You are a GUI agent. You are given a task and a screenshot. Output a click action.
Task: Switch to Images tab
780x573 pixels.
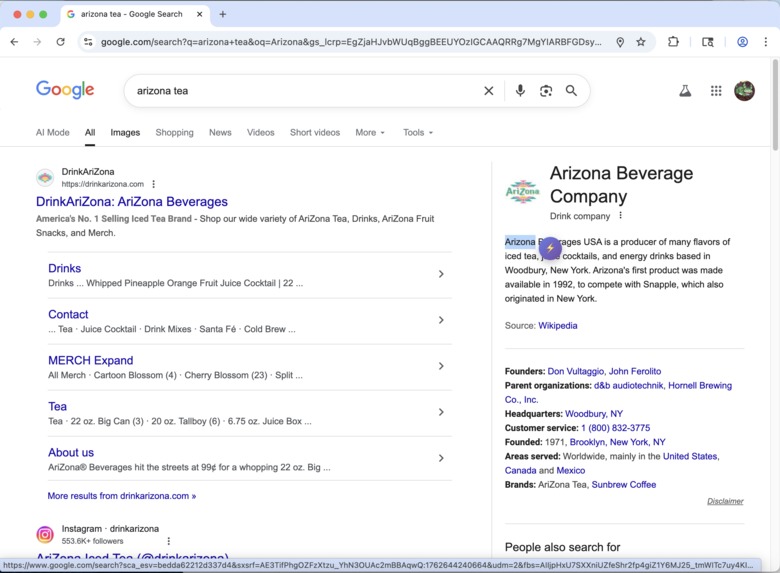125,132
